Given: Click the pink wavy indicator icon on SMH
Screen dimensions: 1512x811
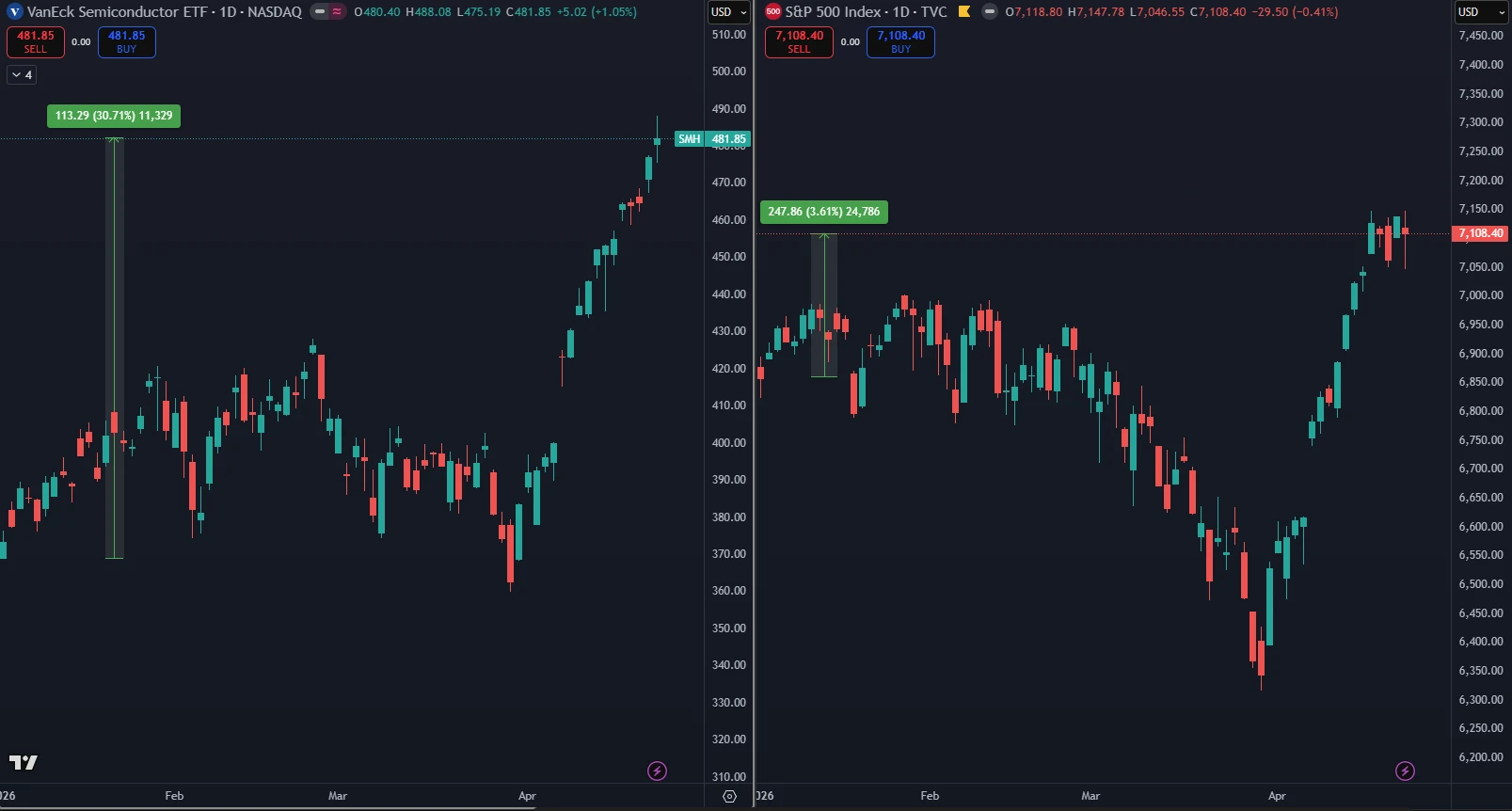Looking at the screenshot, I should (336, 12).
